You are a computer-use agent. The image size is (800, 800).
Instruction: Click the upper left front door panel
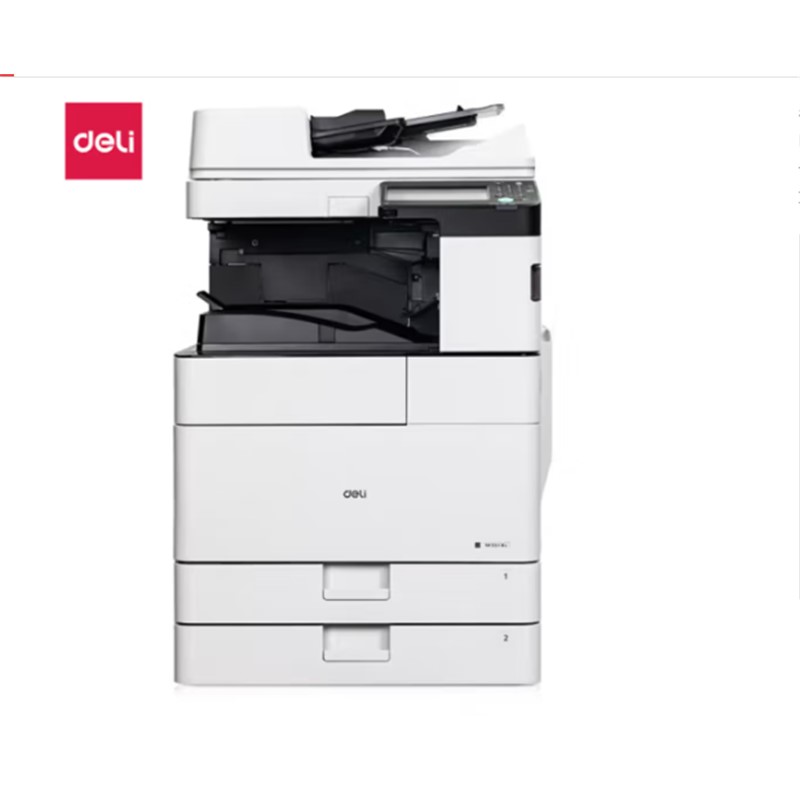coord(290,390)
